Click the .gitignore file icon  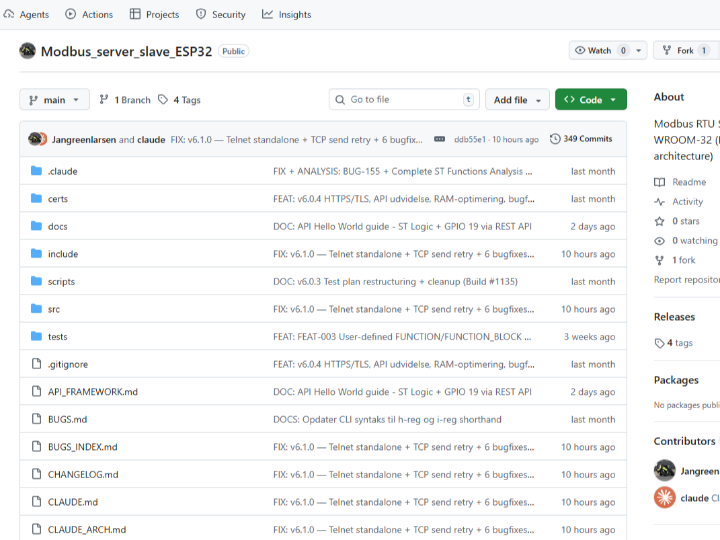coord(36,364)
